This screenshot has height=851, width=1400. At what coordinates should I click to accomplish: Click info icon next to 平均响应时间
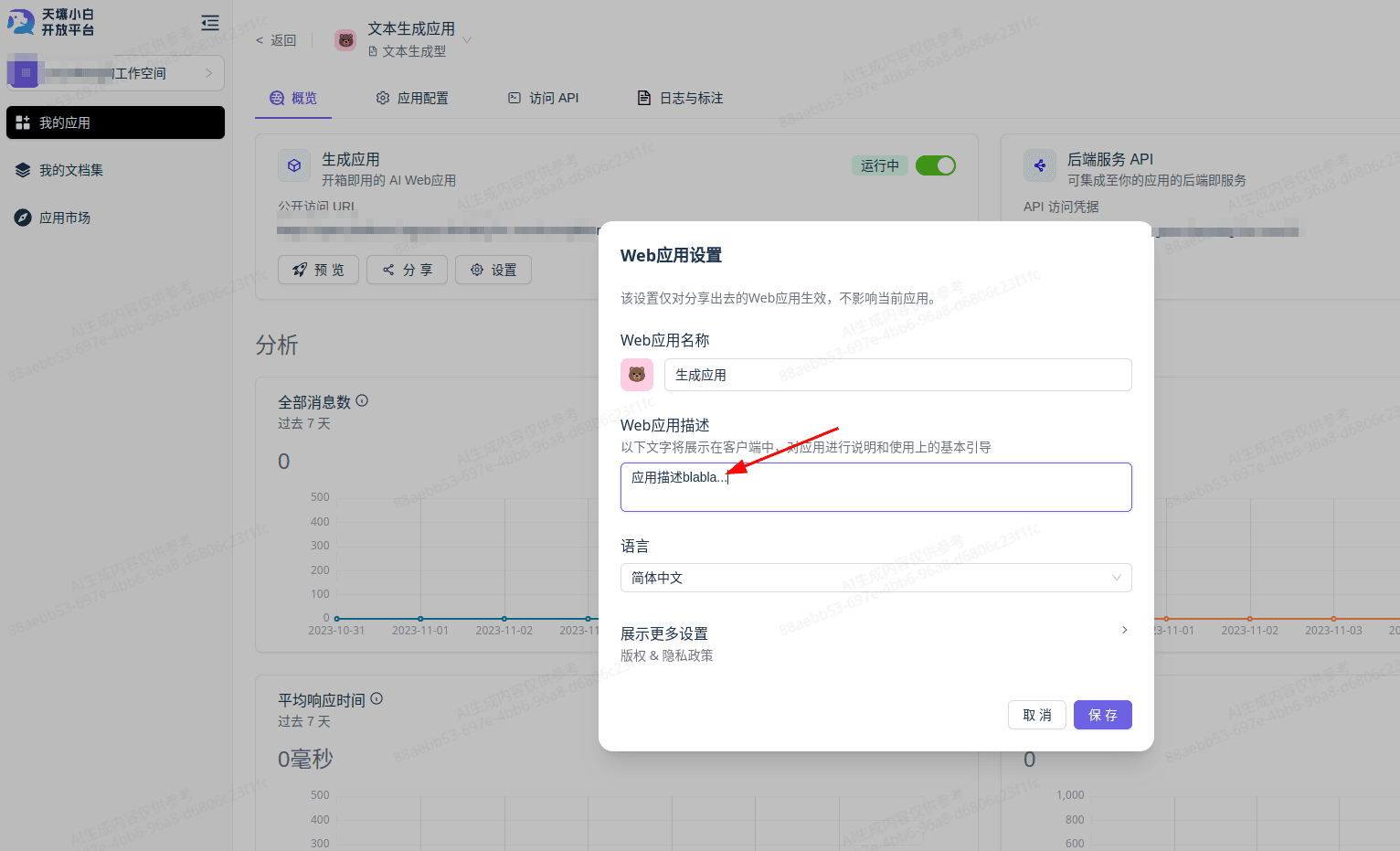coord(377,698)
